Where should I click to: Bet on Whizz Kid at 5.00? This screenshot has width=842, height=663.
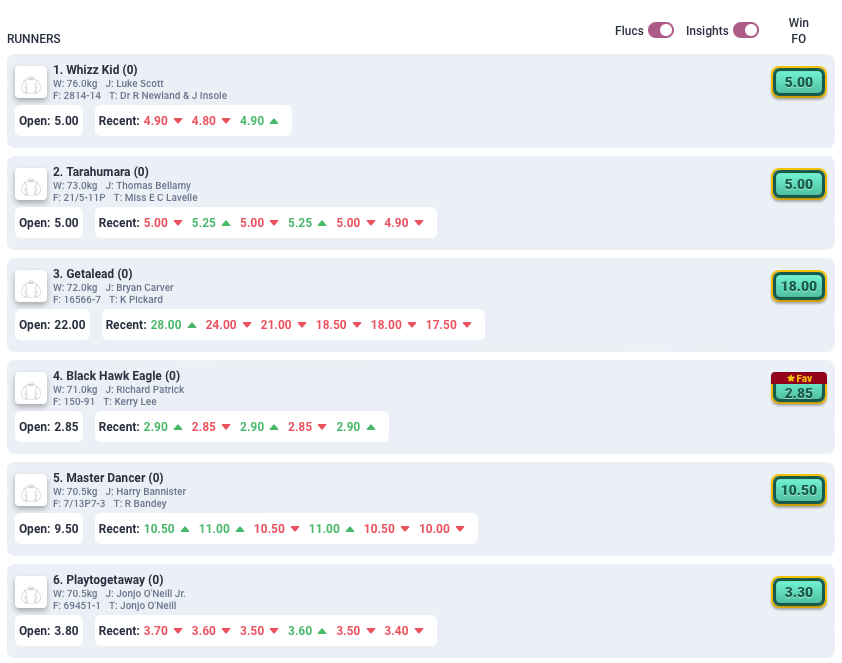click(x=798, y=82)
